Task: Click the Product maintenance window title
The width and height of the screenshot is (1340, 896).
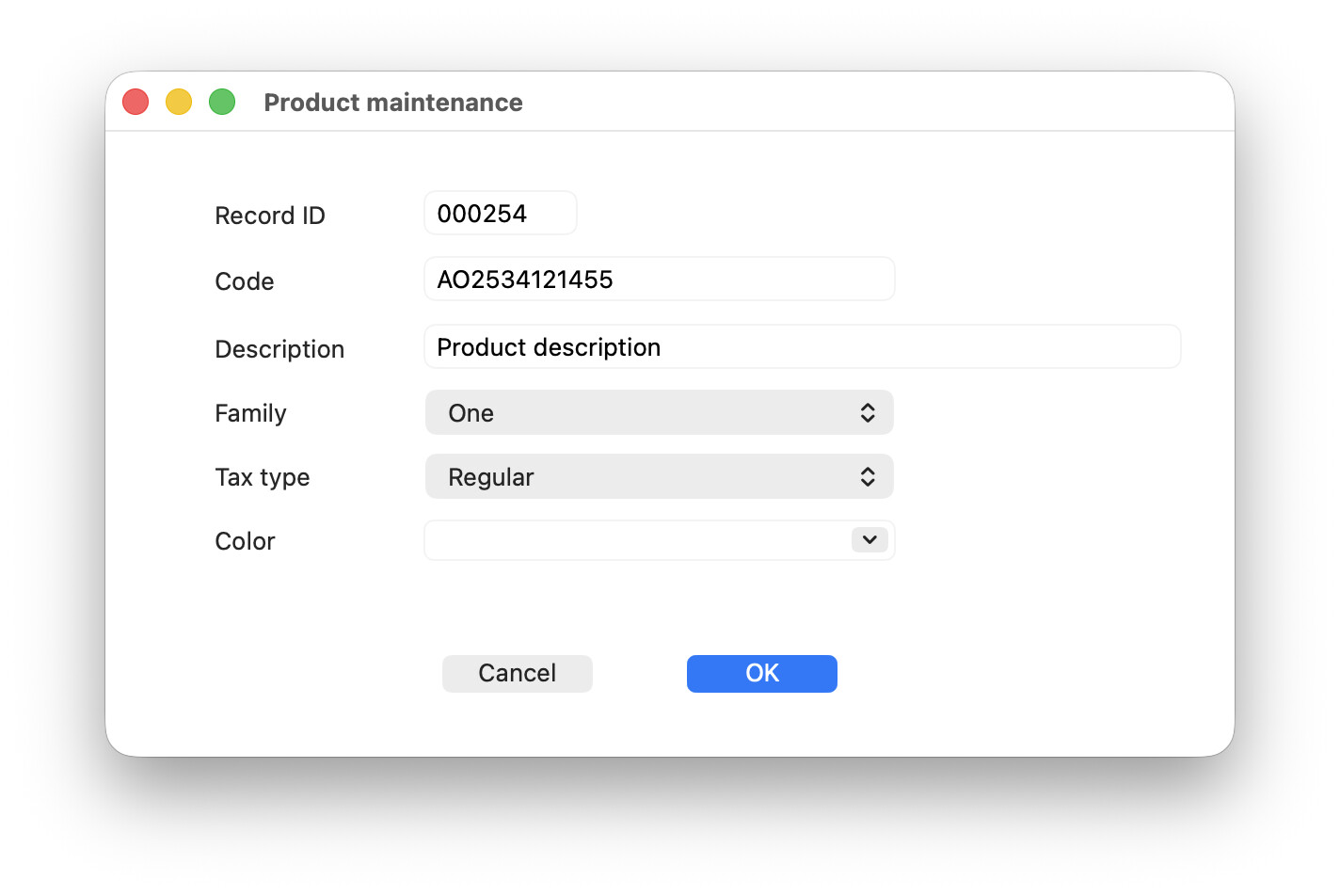Action: pos(393,103)
